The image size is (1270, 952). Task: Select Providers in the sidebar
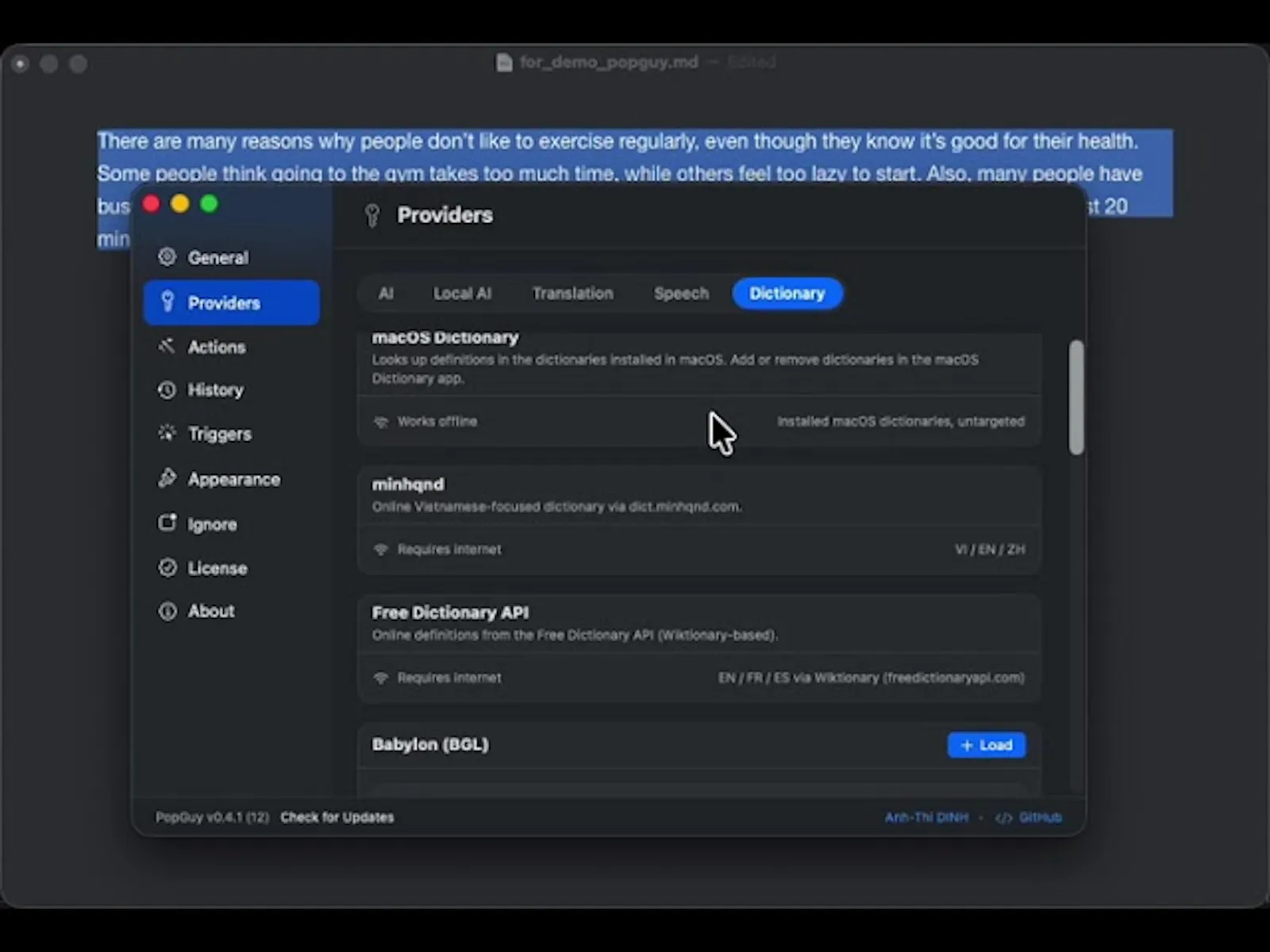click(x=231, y=302)
